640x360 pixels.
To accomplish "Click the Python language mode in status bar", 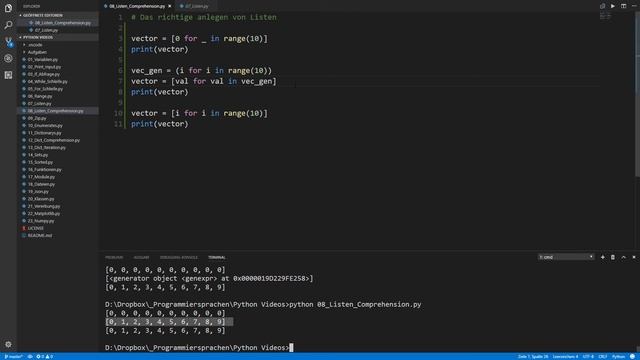I will tap(618, 356).
